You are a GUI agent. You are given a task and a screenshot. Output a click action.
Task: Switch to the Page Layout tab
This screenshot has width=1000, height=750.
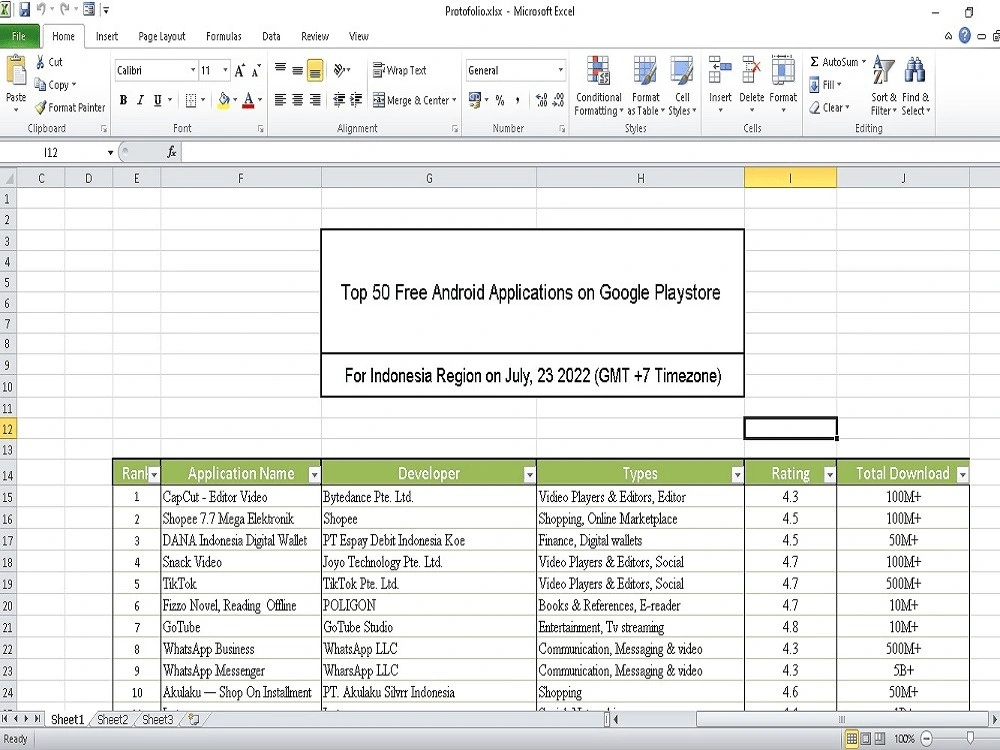pyautogui.click(x=162, y=36)
